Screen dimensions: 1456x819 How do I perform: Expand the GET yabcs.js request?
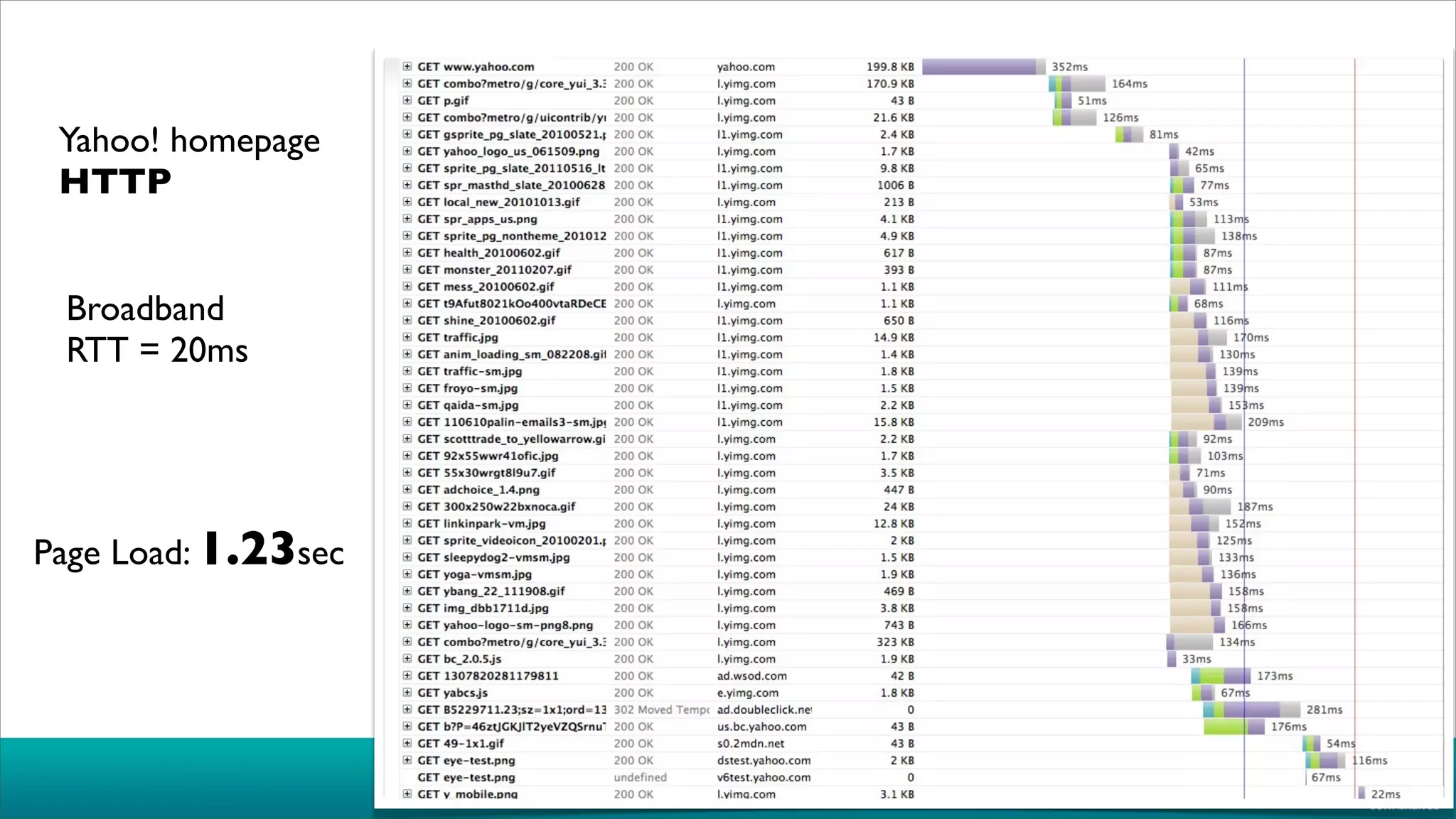407,692
